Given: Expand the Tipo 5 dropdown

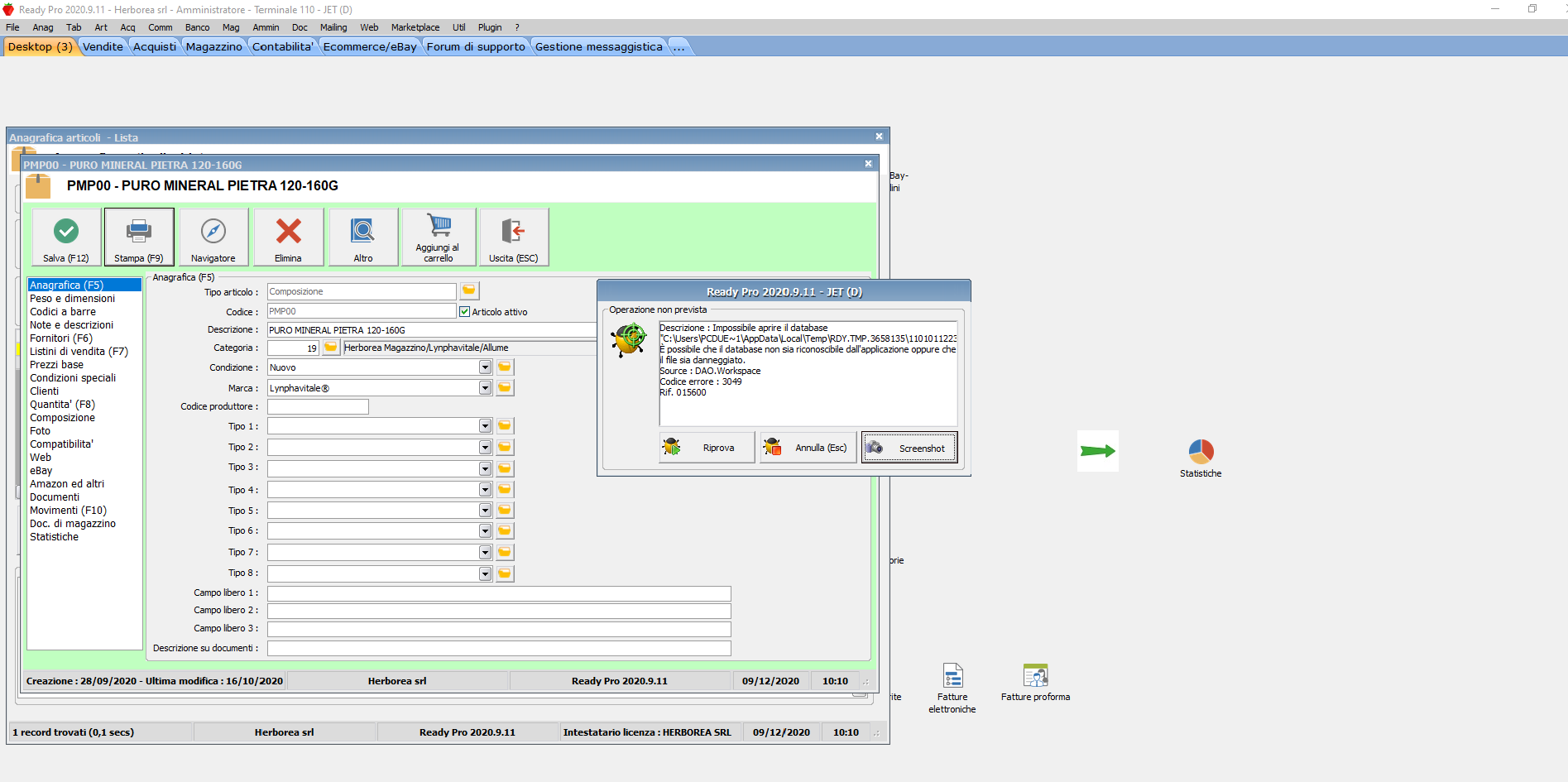Looking at the screenshot, I should tap(485, 511).
